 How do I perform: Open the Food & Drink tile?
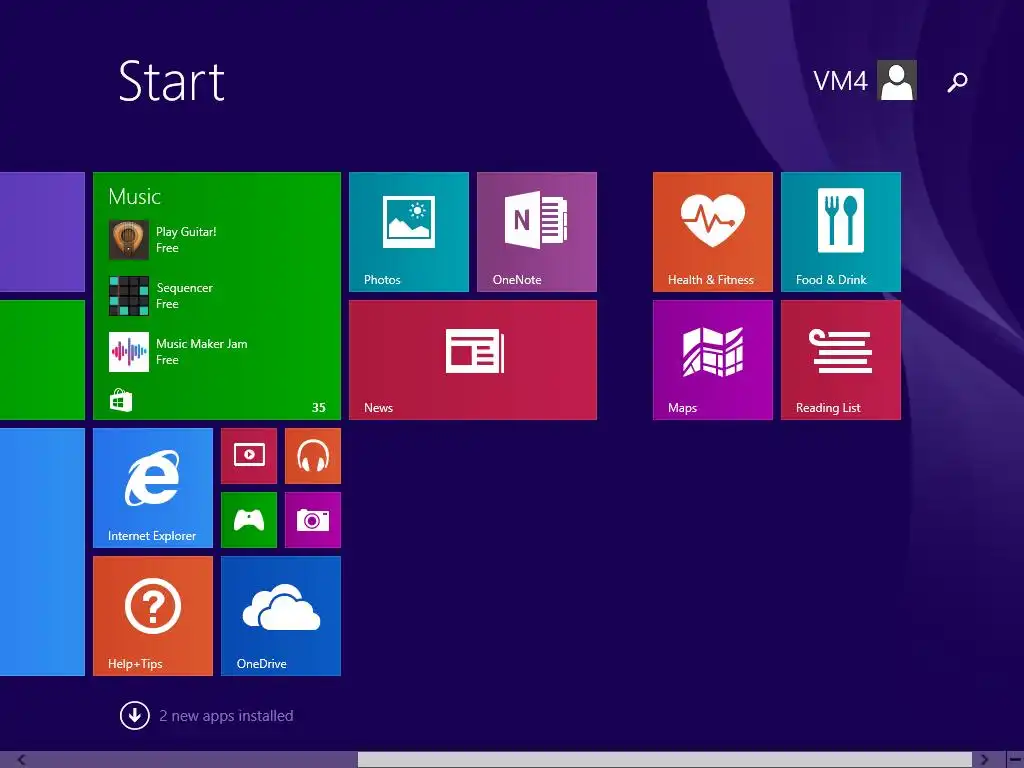tap(840, 232)
